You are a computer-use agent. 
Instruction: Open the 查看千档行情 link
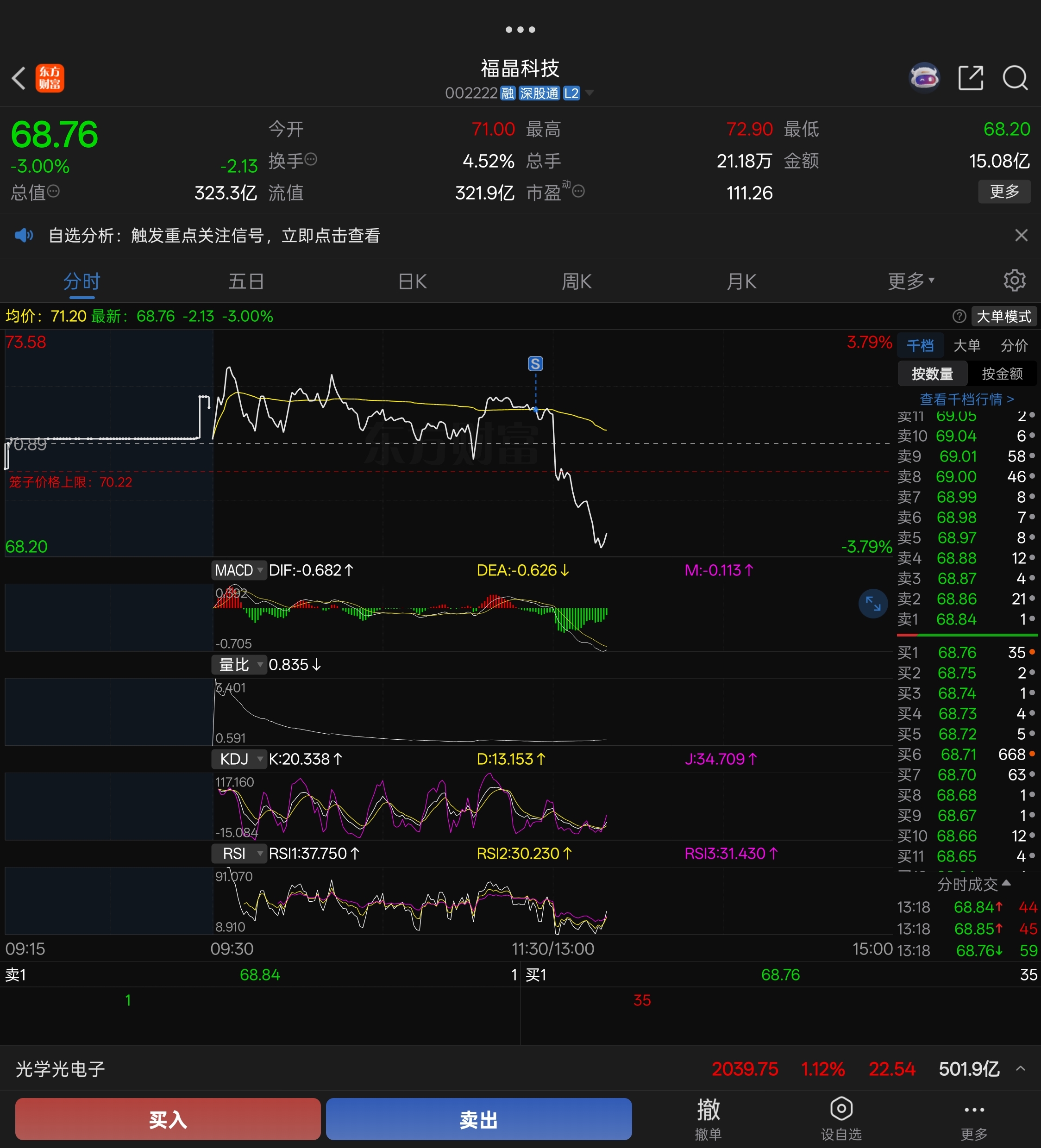tap(966, 399)
